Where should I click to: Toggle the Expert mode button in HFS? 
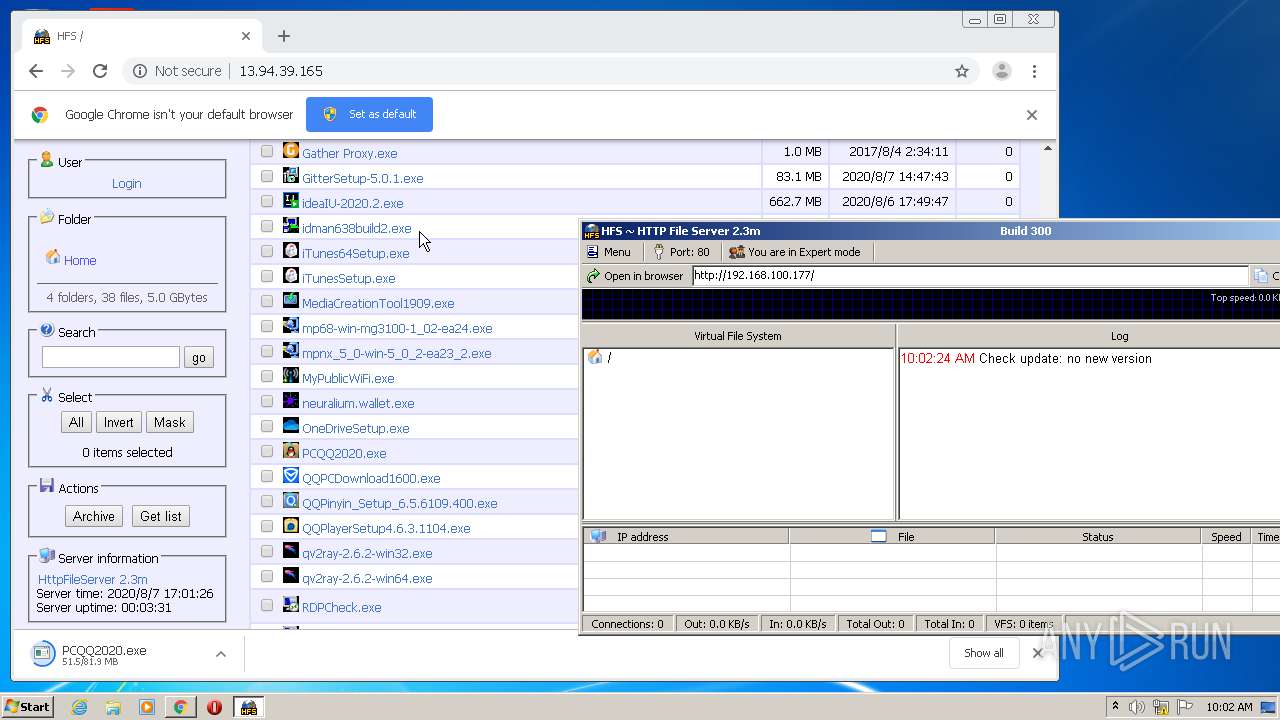pyautogui.click(x=795, y=252)
